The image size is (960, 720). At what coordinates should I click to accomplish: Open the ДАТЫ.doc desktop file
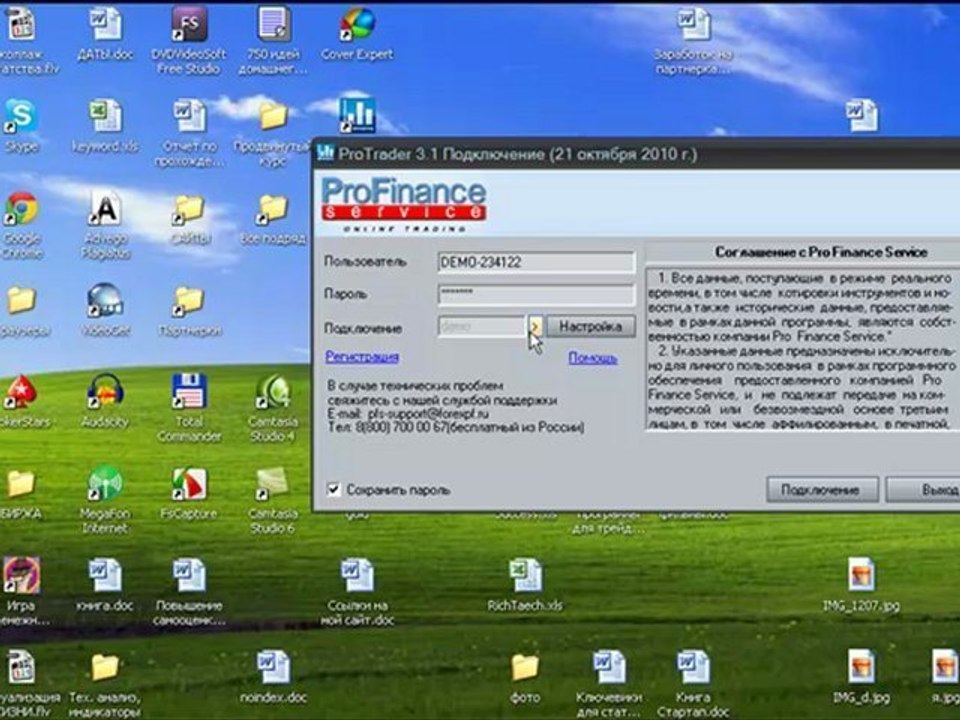[105, 26]
